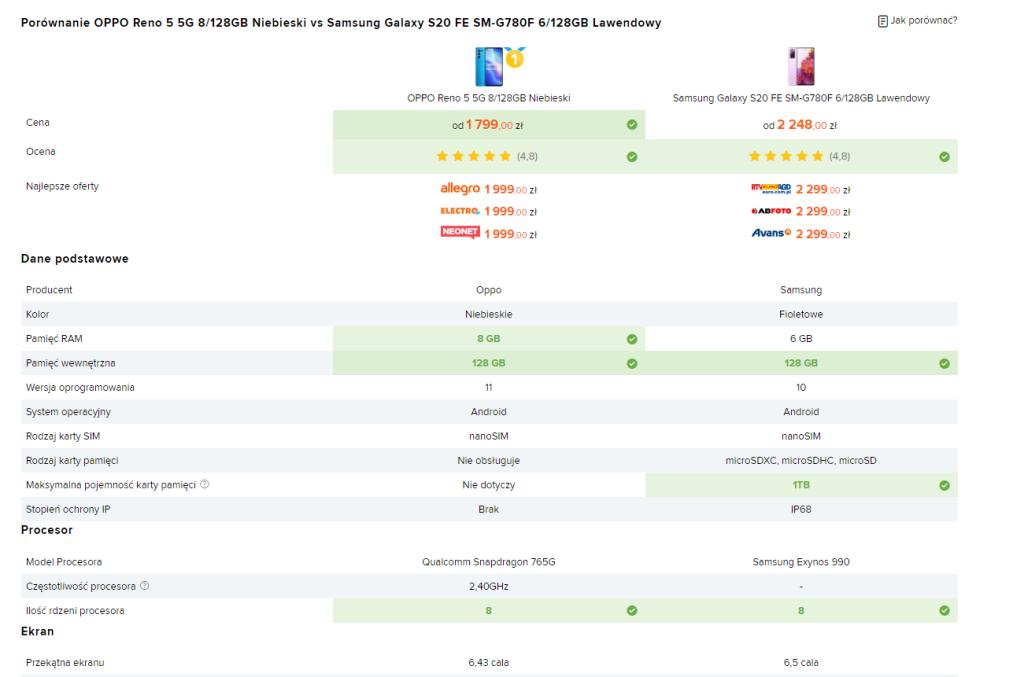Click the Brak protection value

(x=488, y=509)
